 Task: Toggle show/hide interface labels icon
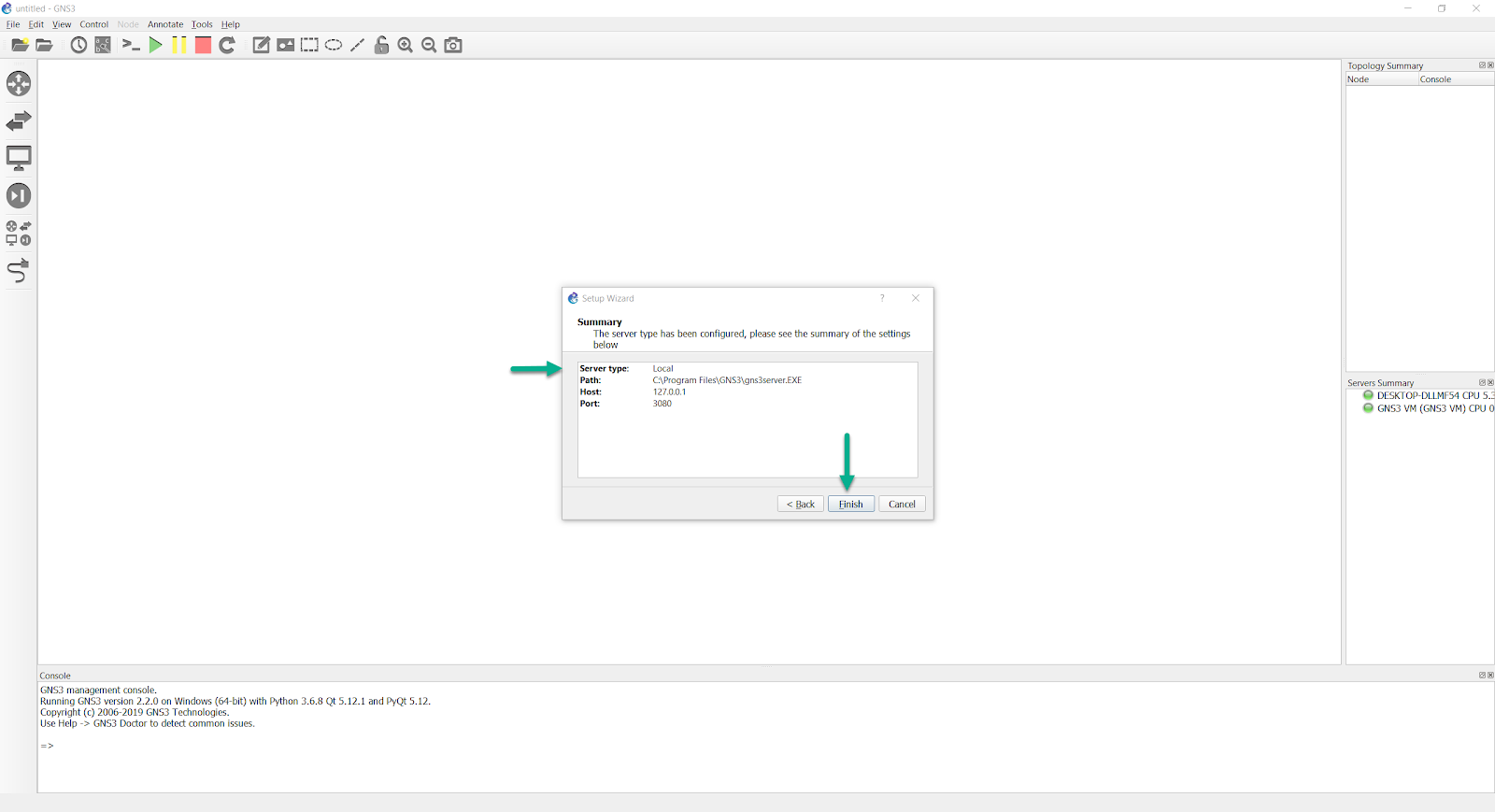point(103,45)
